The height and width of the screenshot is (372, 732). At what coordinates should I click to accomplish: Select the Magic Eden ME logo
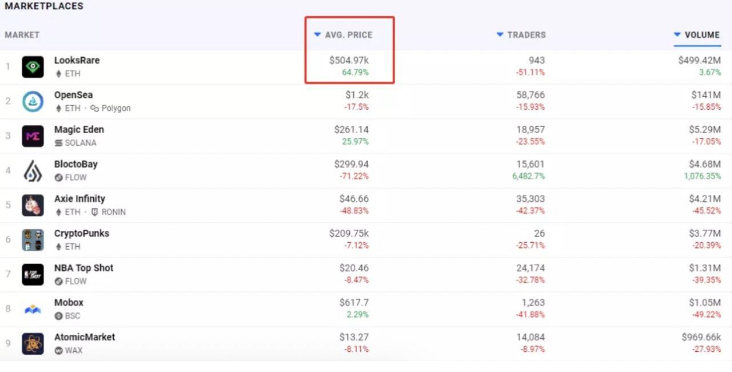33,136
